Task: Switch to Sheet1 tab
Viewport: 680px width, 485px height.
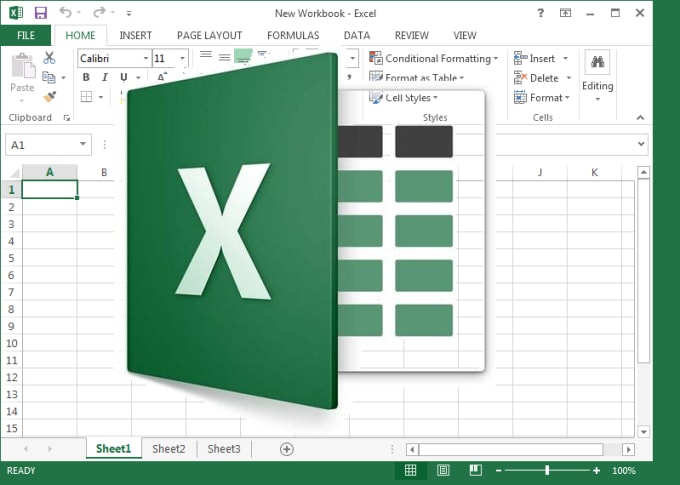Action: [x=114, y=449]
